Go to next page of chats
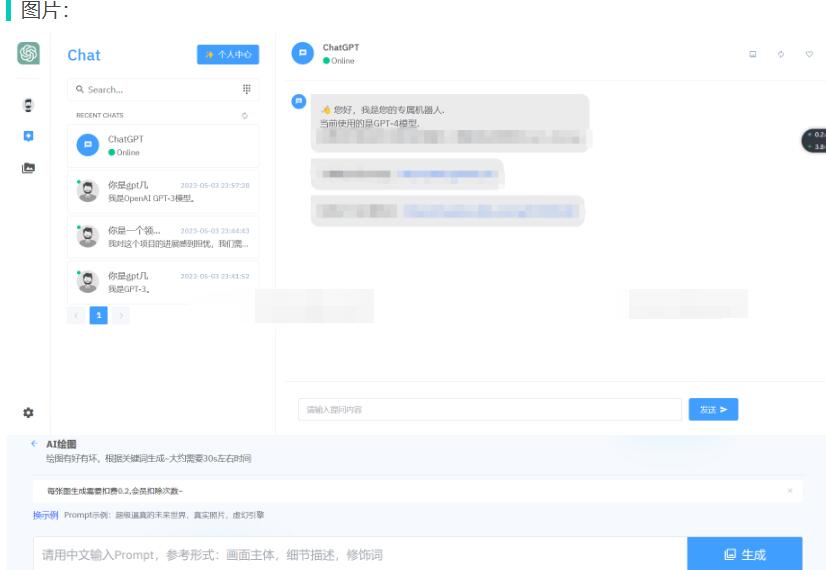 coord(121,316)
